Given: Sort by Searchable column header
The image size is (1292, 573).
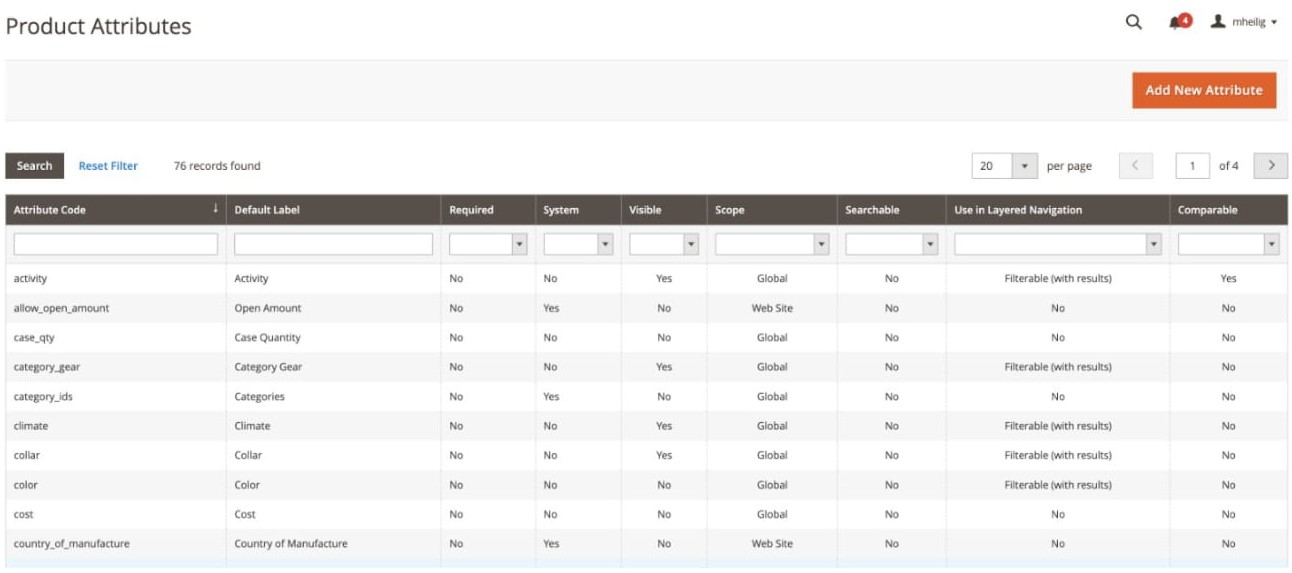Looking at the screenshot, I should click(x=872, y=210).
